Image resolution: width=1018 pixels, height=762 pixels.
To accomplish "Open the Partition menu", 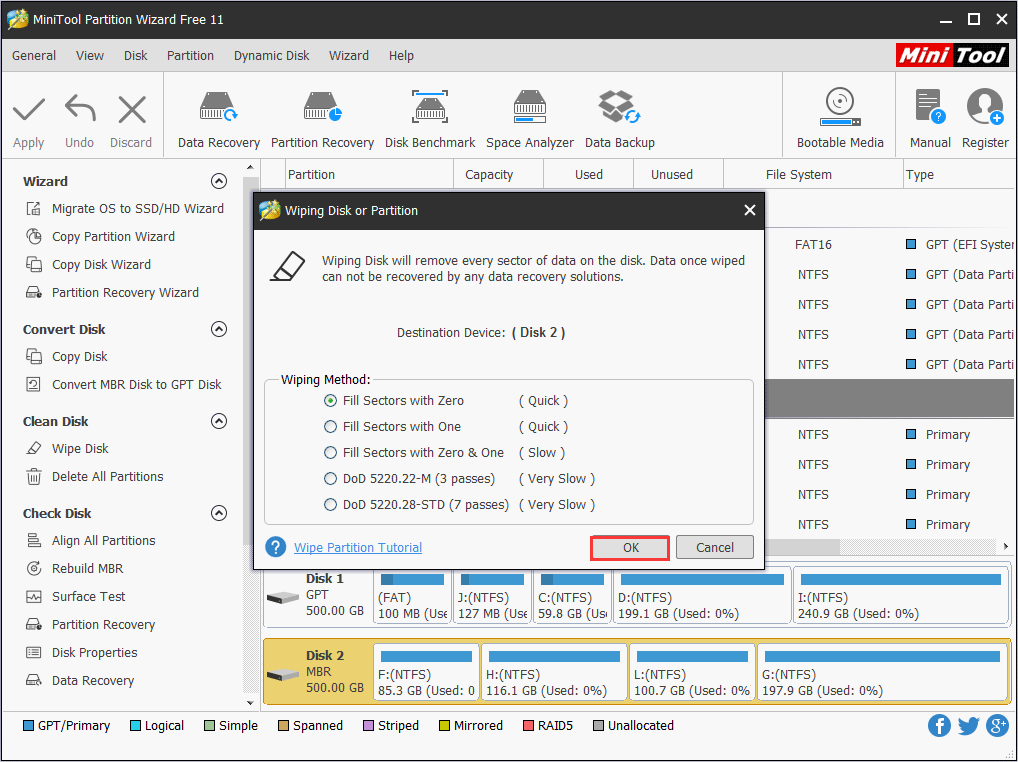I will coord(190,56).
